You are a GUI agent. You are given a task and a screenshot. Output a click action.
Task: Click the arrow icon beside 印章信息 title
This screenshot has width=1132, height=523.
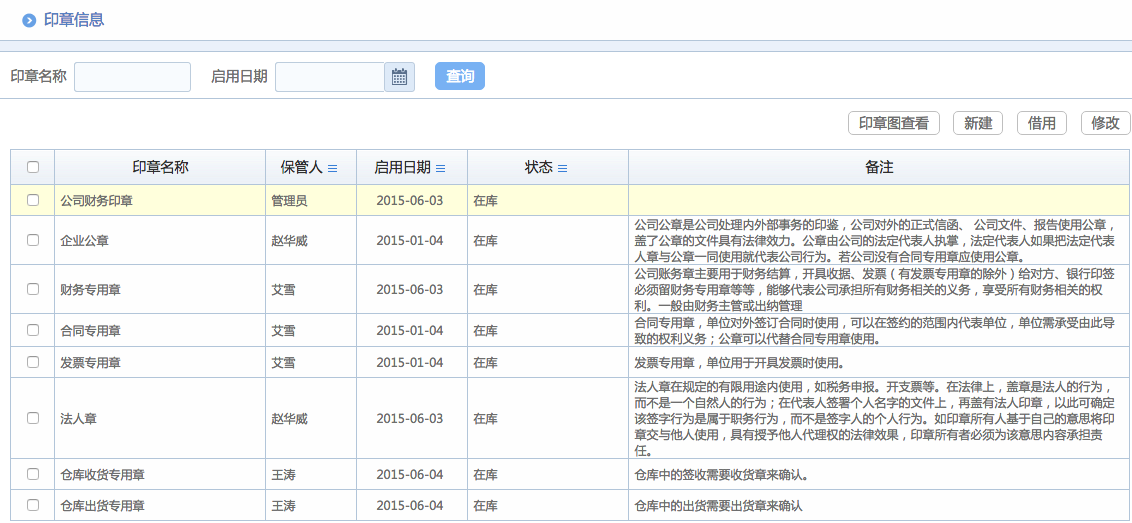[x=29, y=20]
